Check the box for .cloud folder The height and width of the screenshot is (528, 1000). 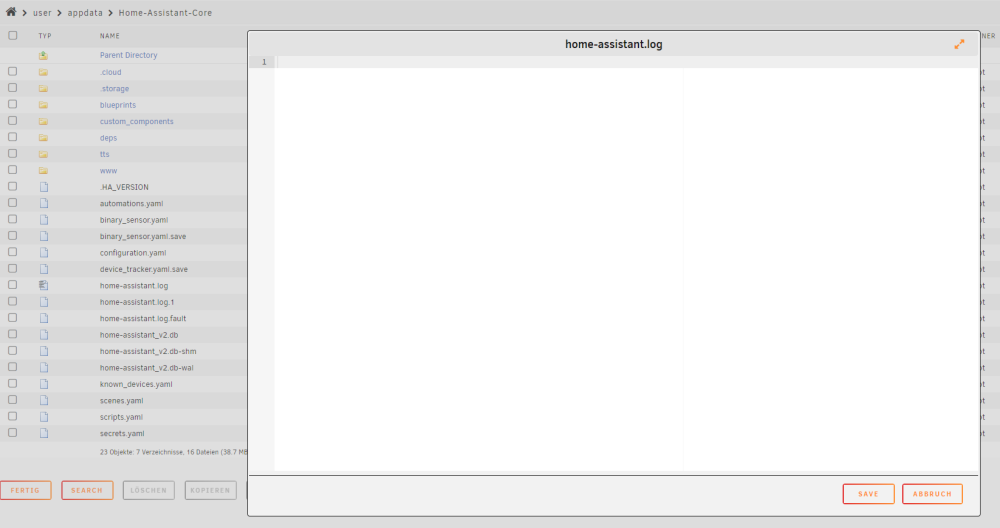[13, 71]
